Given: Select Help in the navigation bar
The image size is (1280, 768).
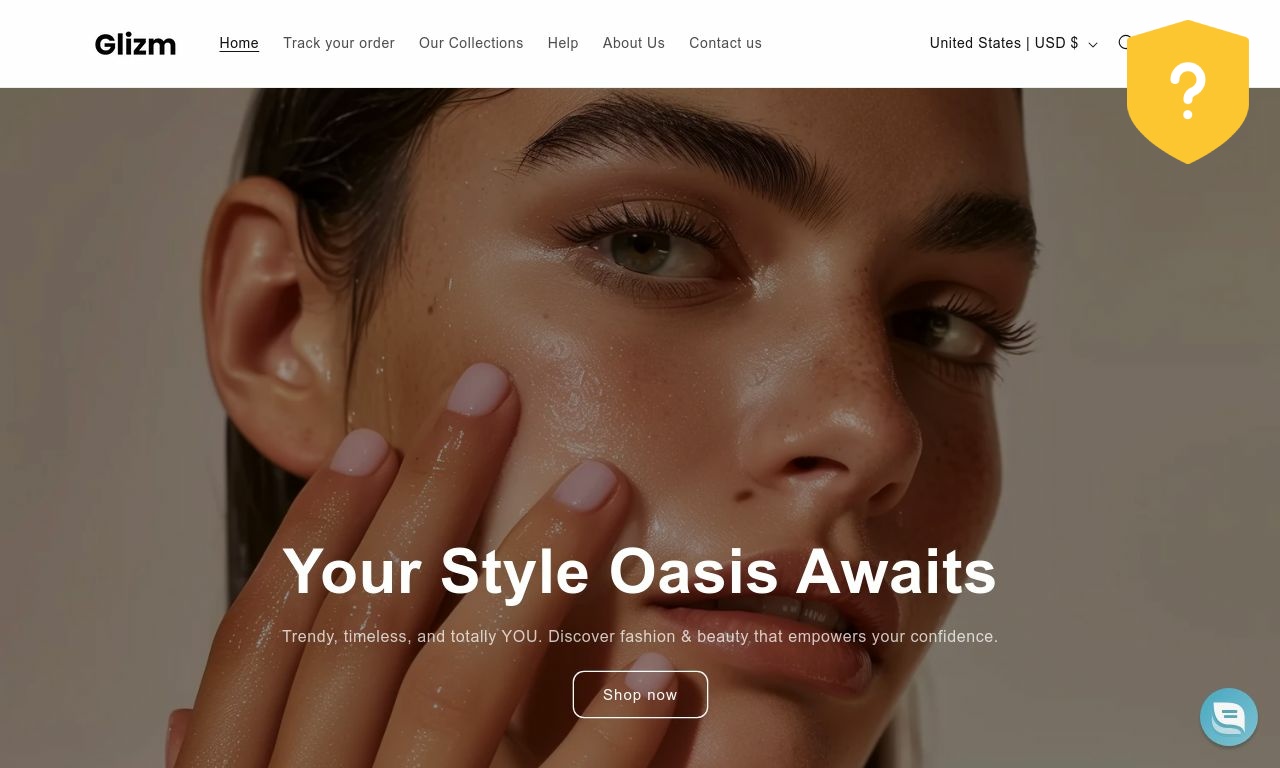Looking at the screenshot, I should click(x=563, y=43).
